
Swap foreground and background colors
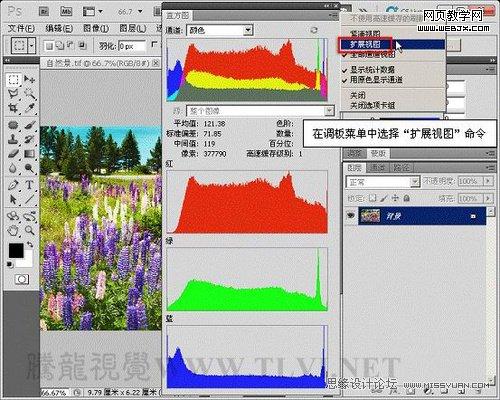click(x=30, y=244)
